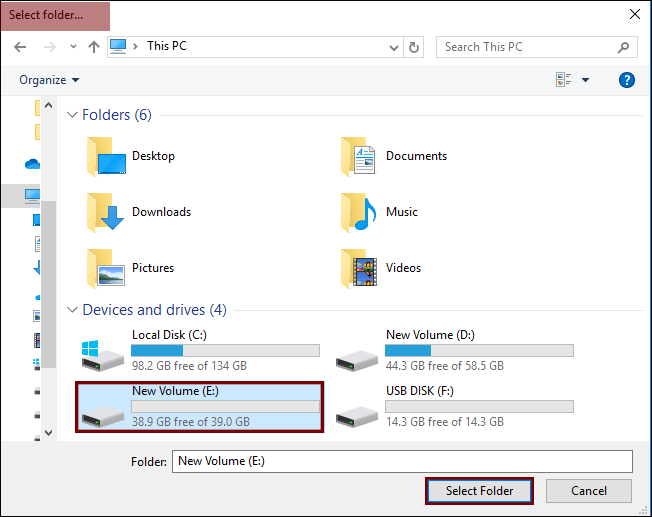The width and height of the screenshot is (652, 517).
Task: Select the This PC breadcrumb in address bar
Action: click(x=167, y=46)
